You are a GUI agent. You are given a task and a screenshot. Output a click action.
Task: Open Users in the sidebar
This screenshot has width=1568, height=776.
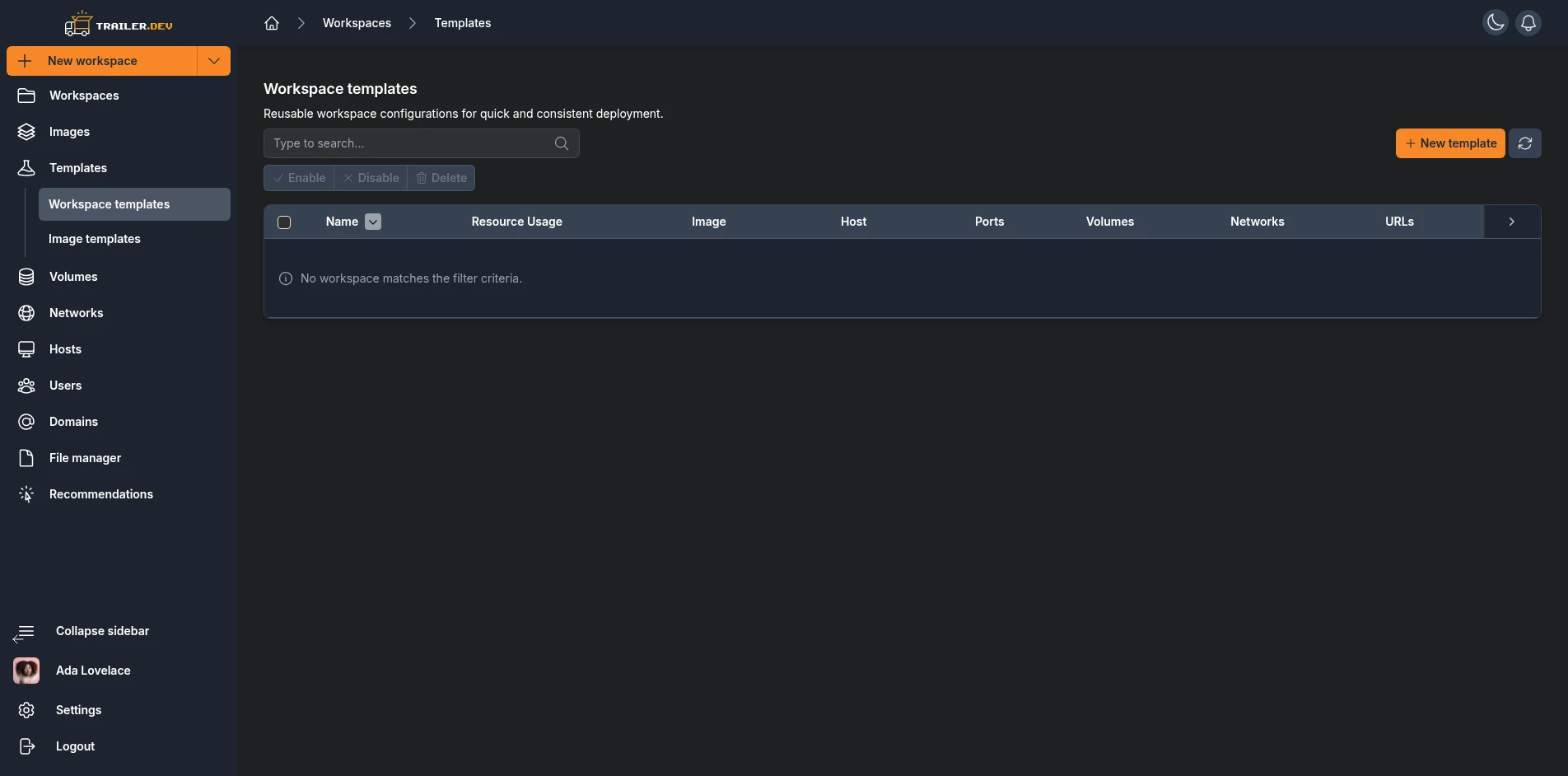coord(119,386)
